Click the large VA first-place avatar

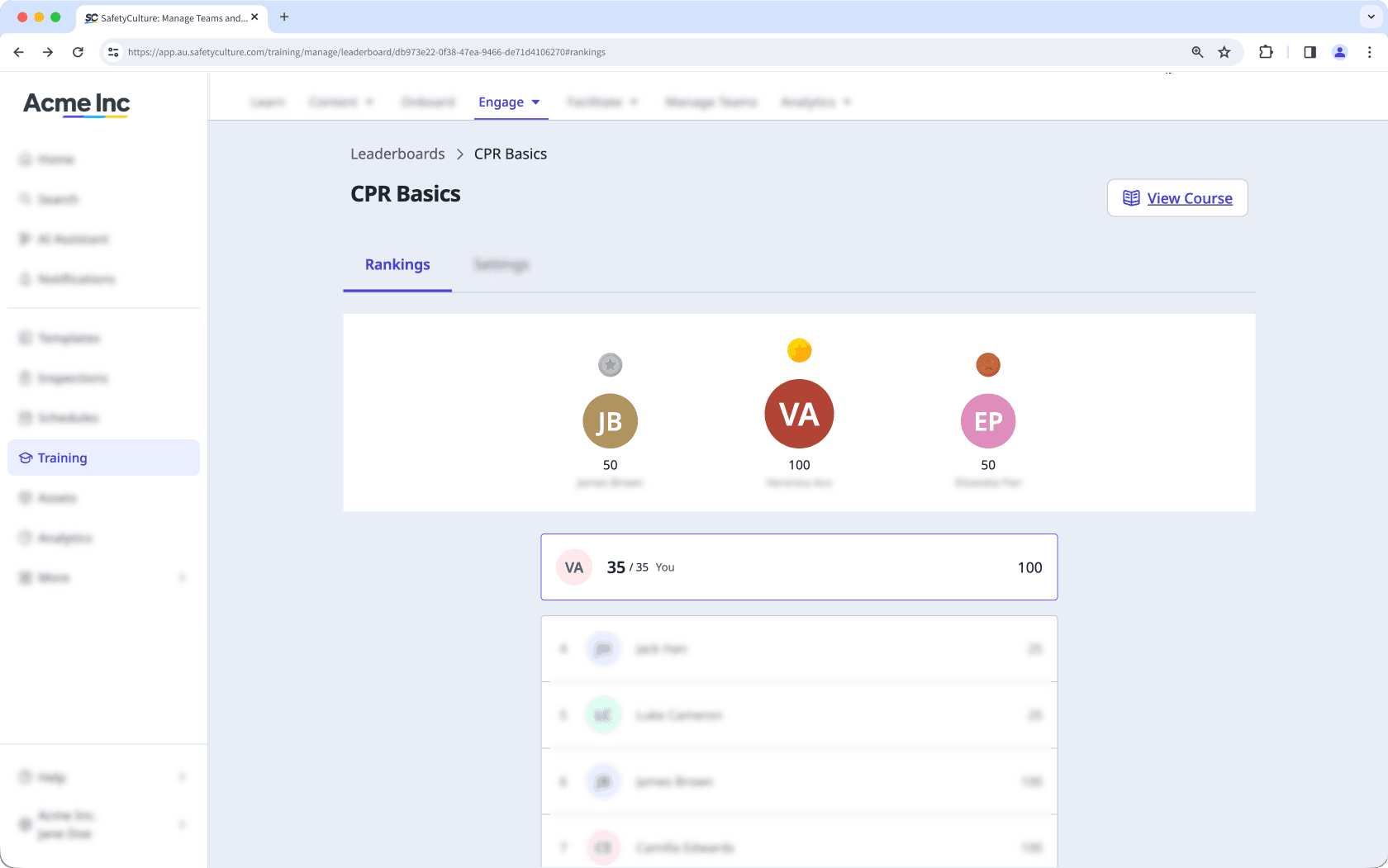pos(799,414)
